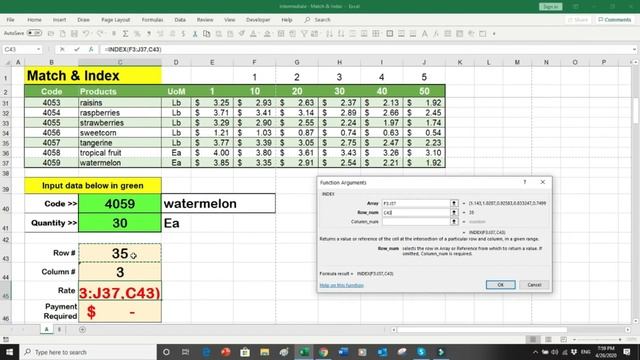
Task: Click the dialog help question mark
Action: pyautogui.click(x=525, y=182)
